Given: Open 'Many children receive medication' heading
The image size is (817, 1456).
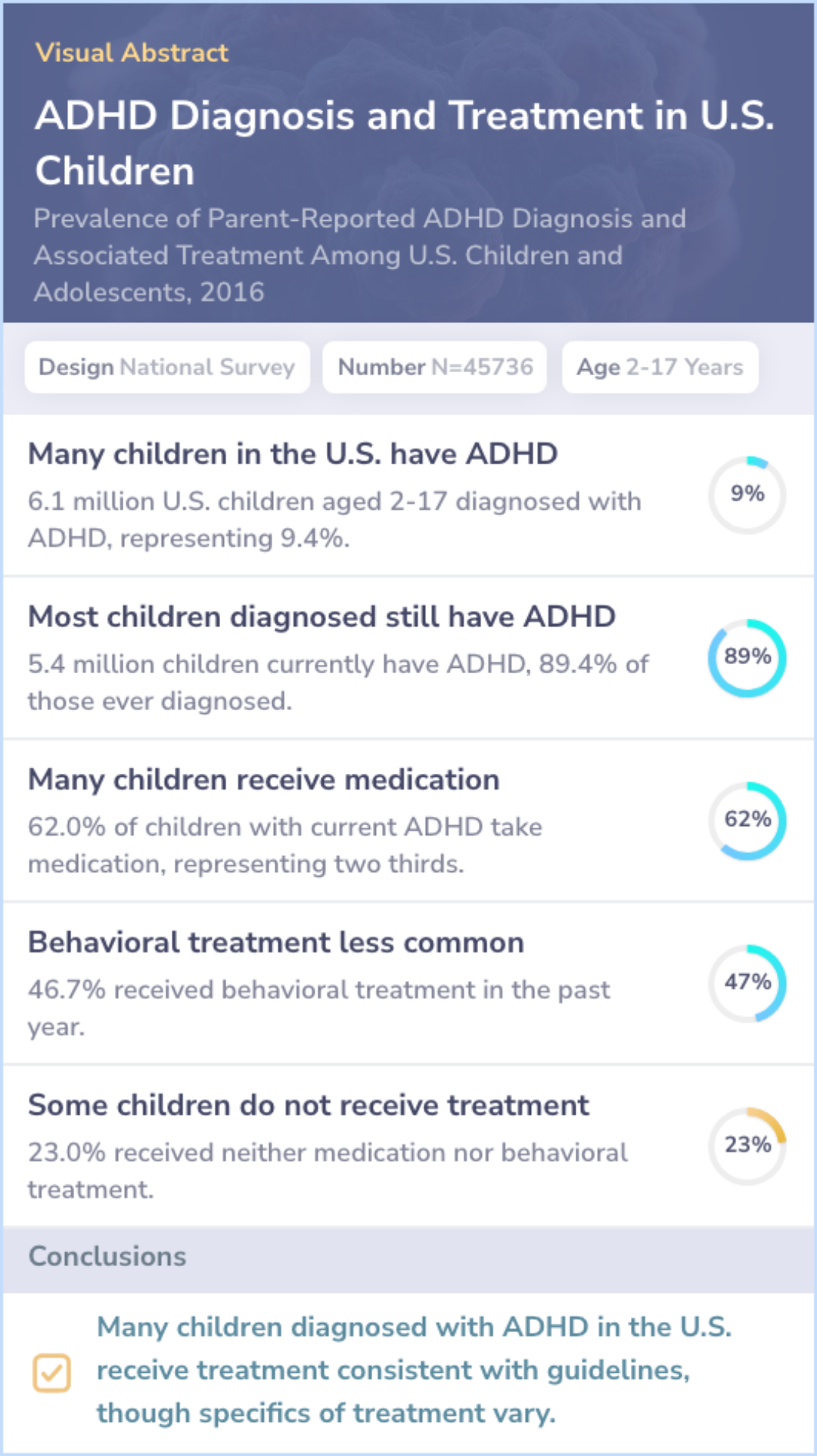Looking at the screenshot, I should pyautogui.click(x=263, y=780).
